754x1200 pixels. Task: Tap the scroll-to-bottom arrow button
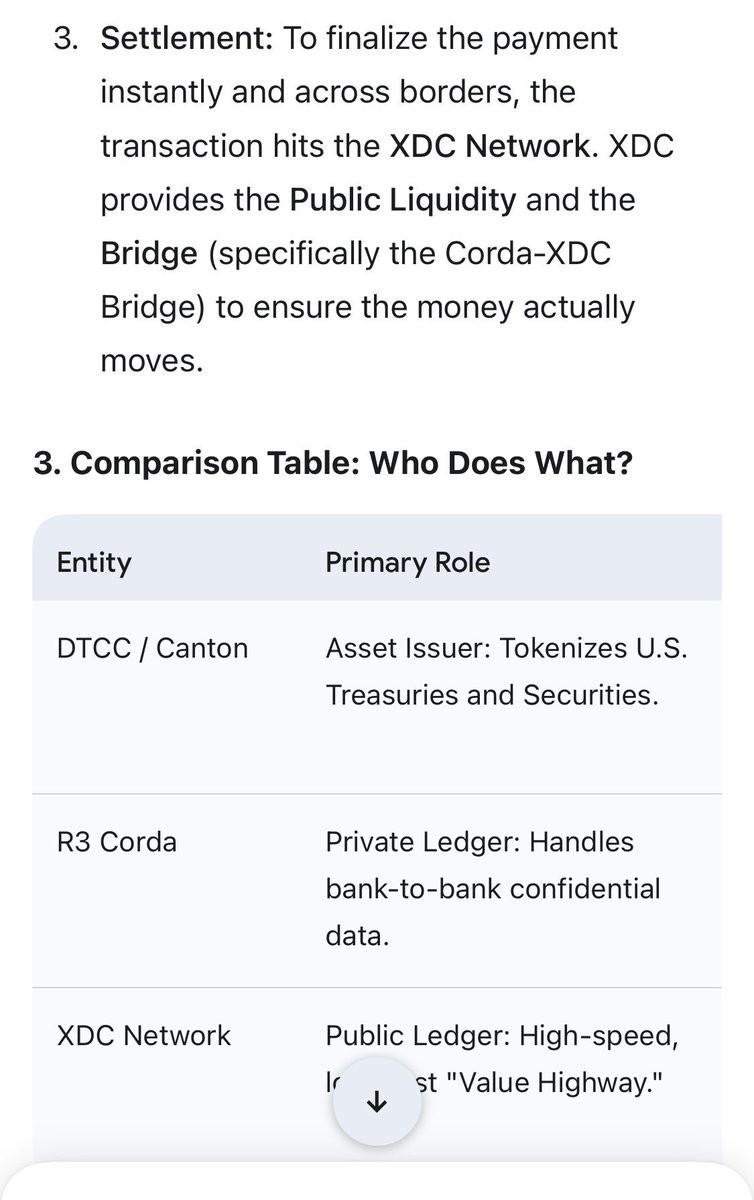pos(376,1102)
